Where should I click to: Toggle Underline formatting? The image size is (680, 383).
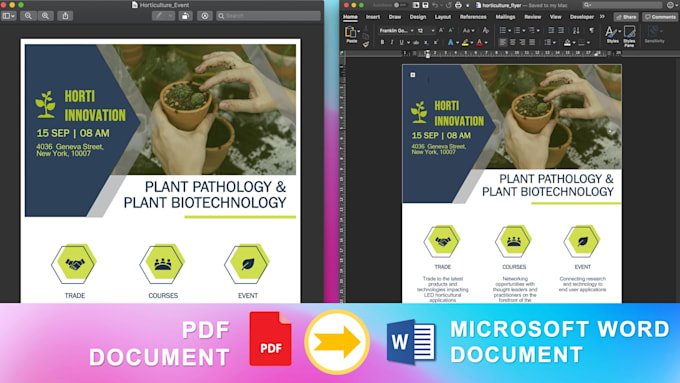(402, 42)
